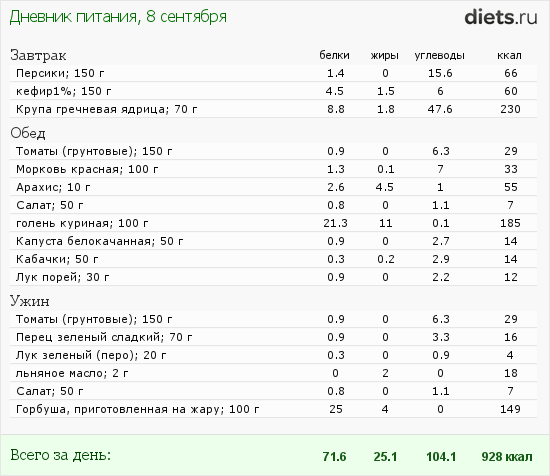Screen dimensions: 550x476
Task: Click the 'ккал' column header
Action: pos(509,55)
